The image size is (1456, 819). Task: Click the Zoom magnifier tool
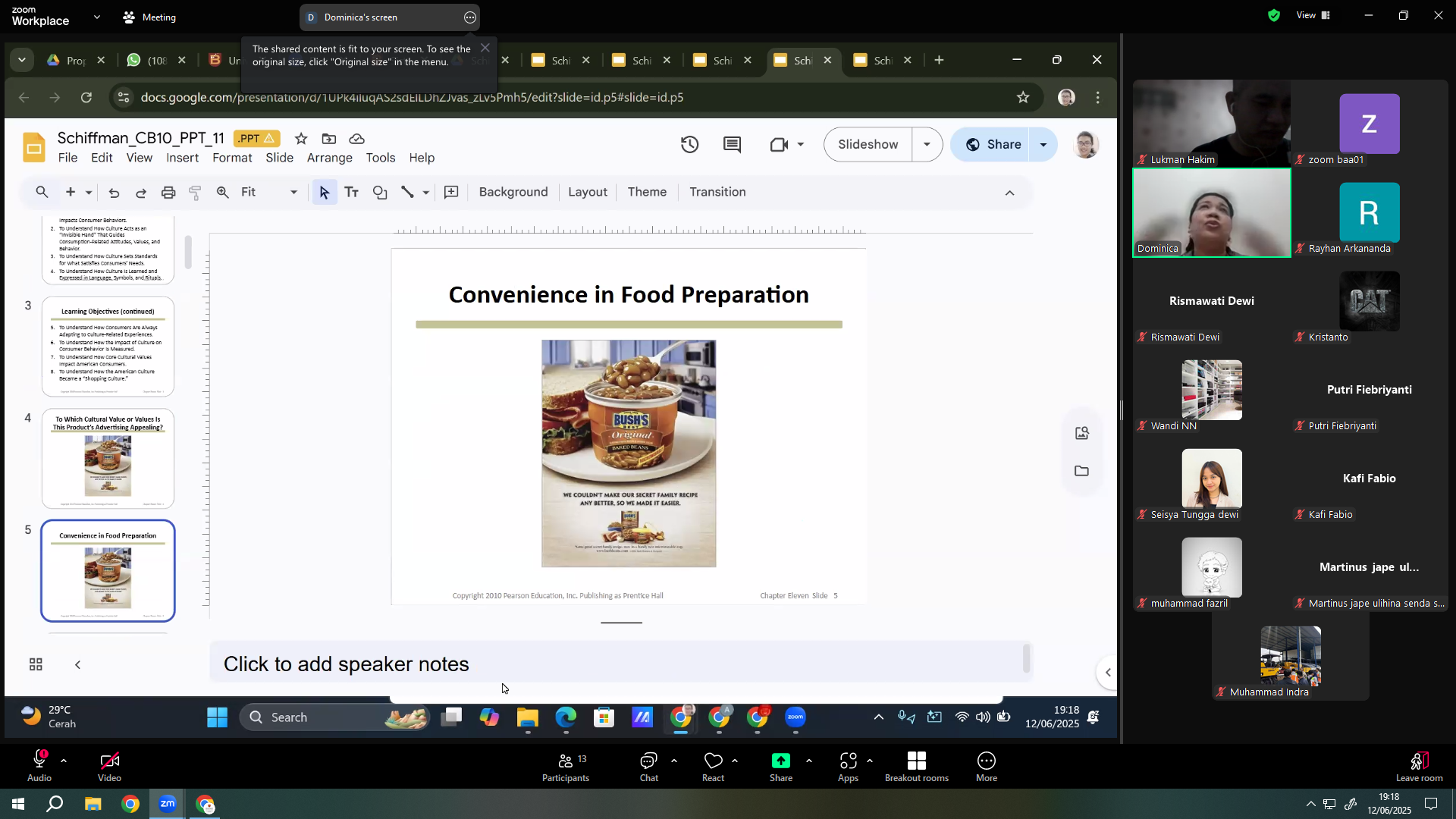(x=223, y=193)
